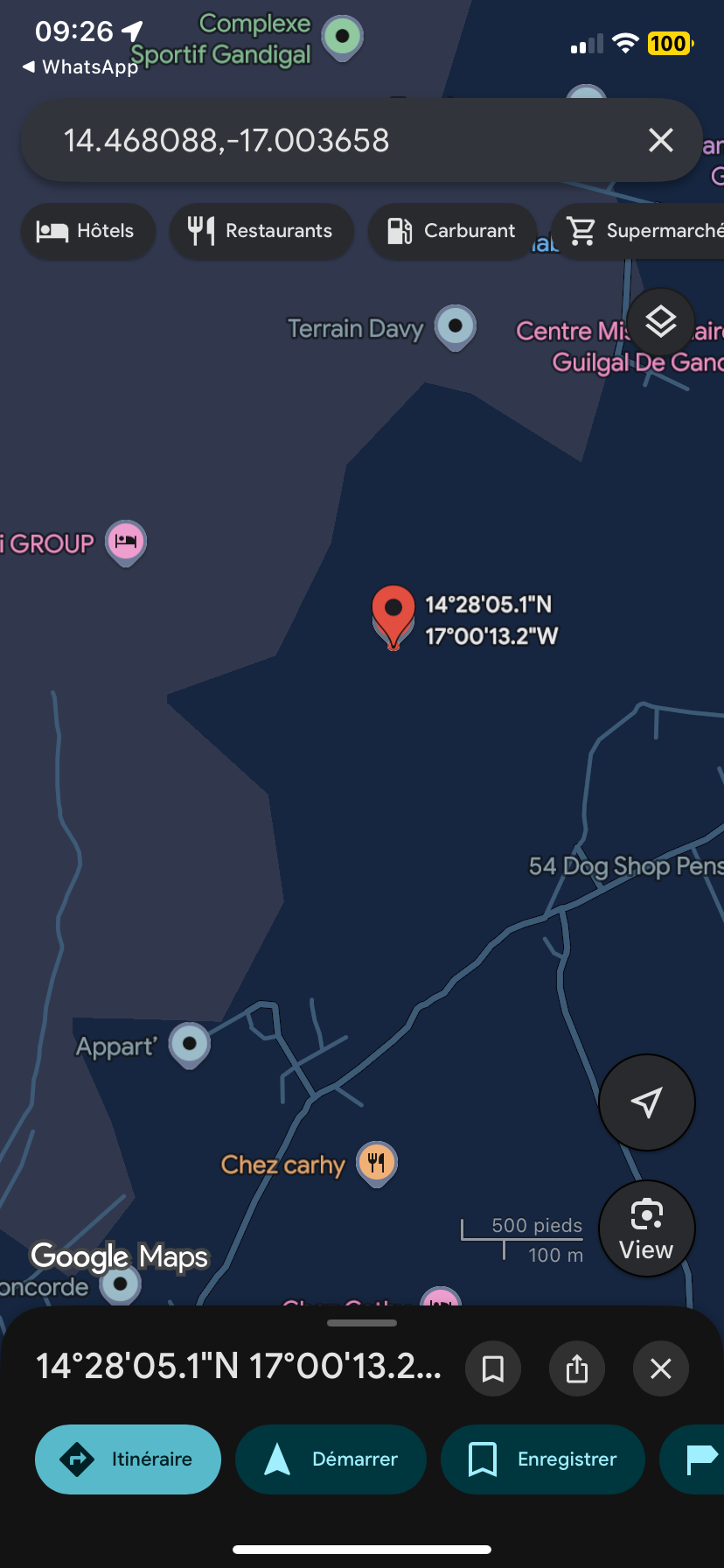The image size is (724, 1568).
Task: Open the Appart' place marker
Action: pyautogui.click(x=190, y=1045)
